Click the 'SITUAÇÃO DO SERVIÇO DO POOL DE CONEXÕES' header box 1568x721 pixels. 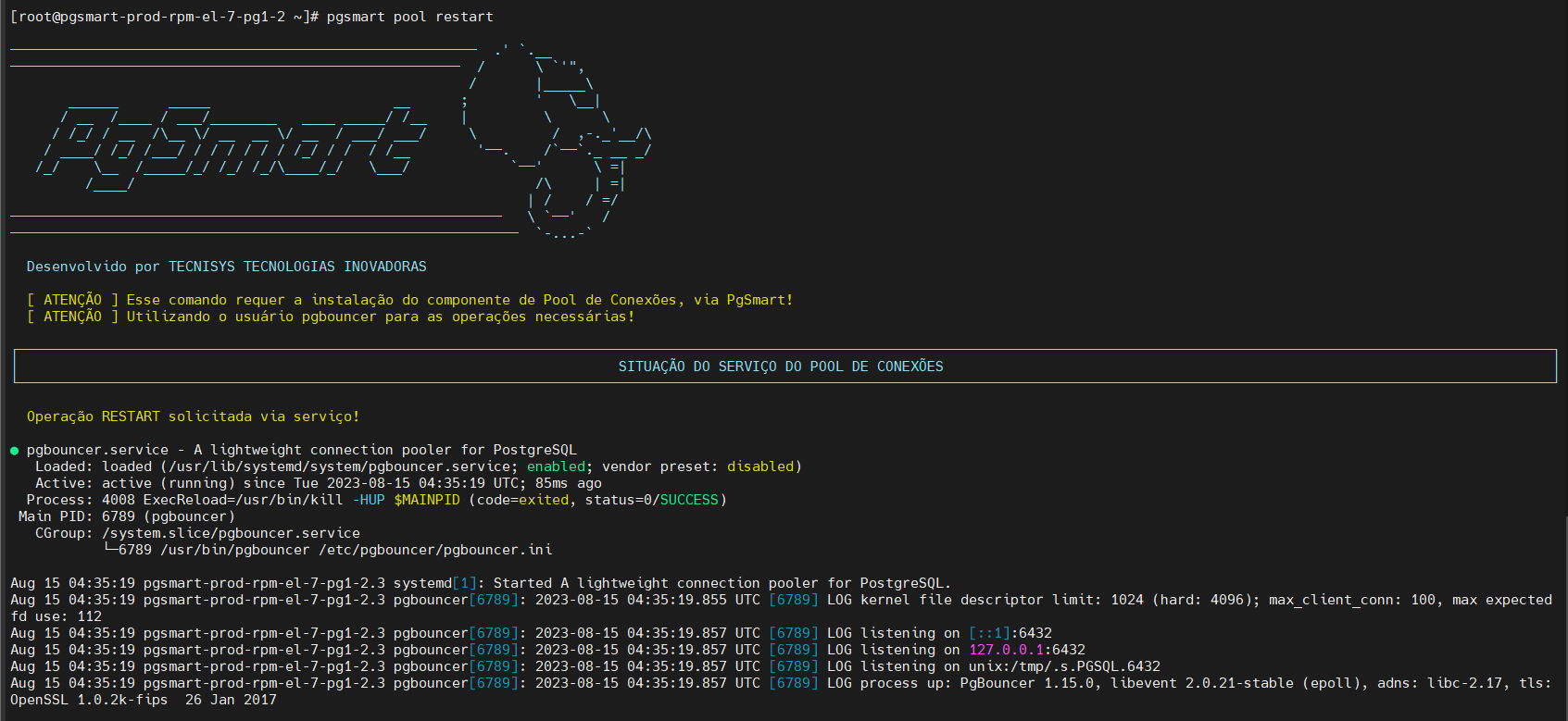point(784,366)
